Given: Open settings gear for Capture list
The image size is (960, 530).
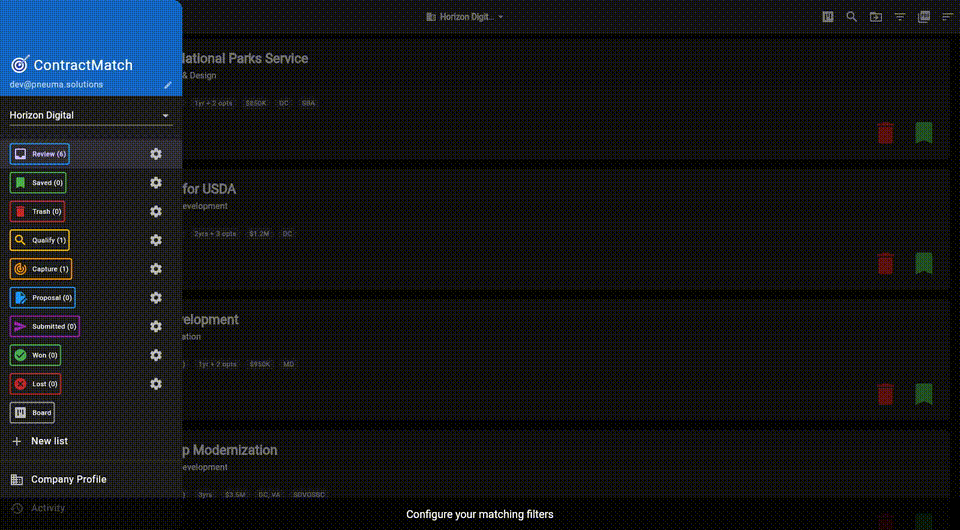Looking at the screenshot, I should (156, 269).
